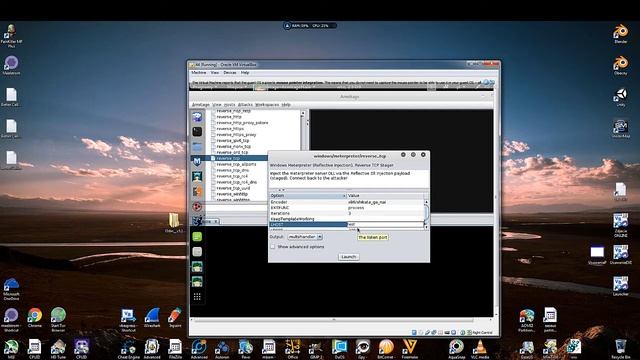The image size is (640, 360).
Task: Open the Wireshark desktop shortcut
Action: tap(152, 318)
